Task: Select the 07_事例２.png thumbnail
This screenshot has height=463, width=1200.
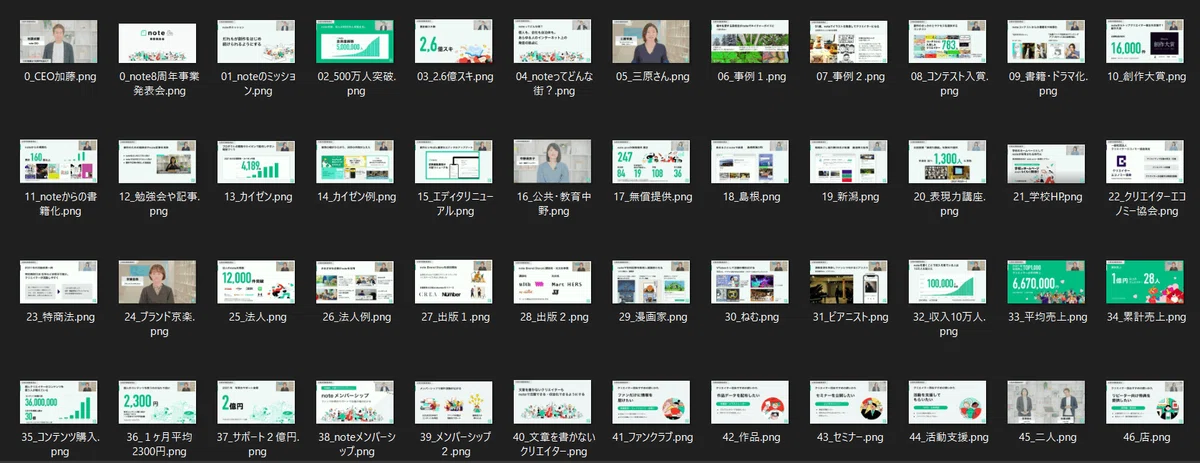Action: (849, 43)
